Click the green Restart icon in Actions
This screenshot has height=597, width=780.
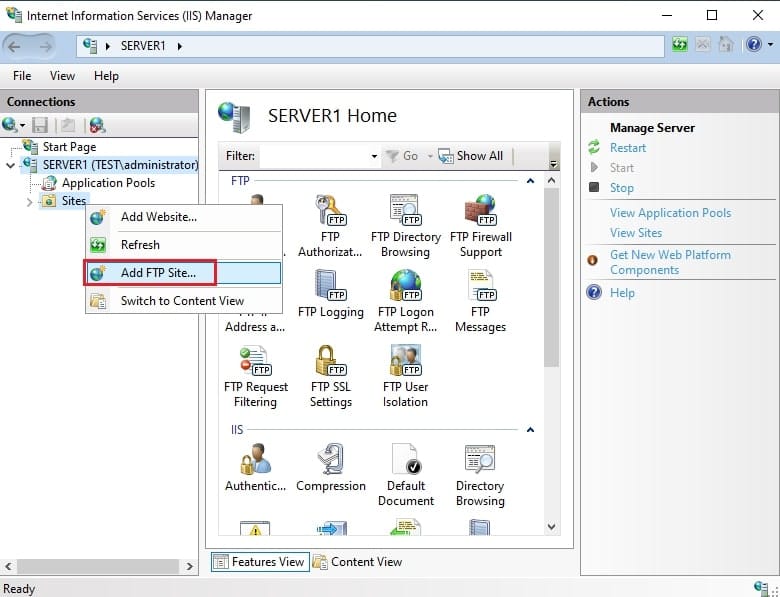[x=594, y=147]
